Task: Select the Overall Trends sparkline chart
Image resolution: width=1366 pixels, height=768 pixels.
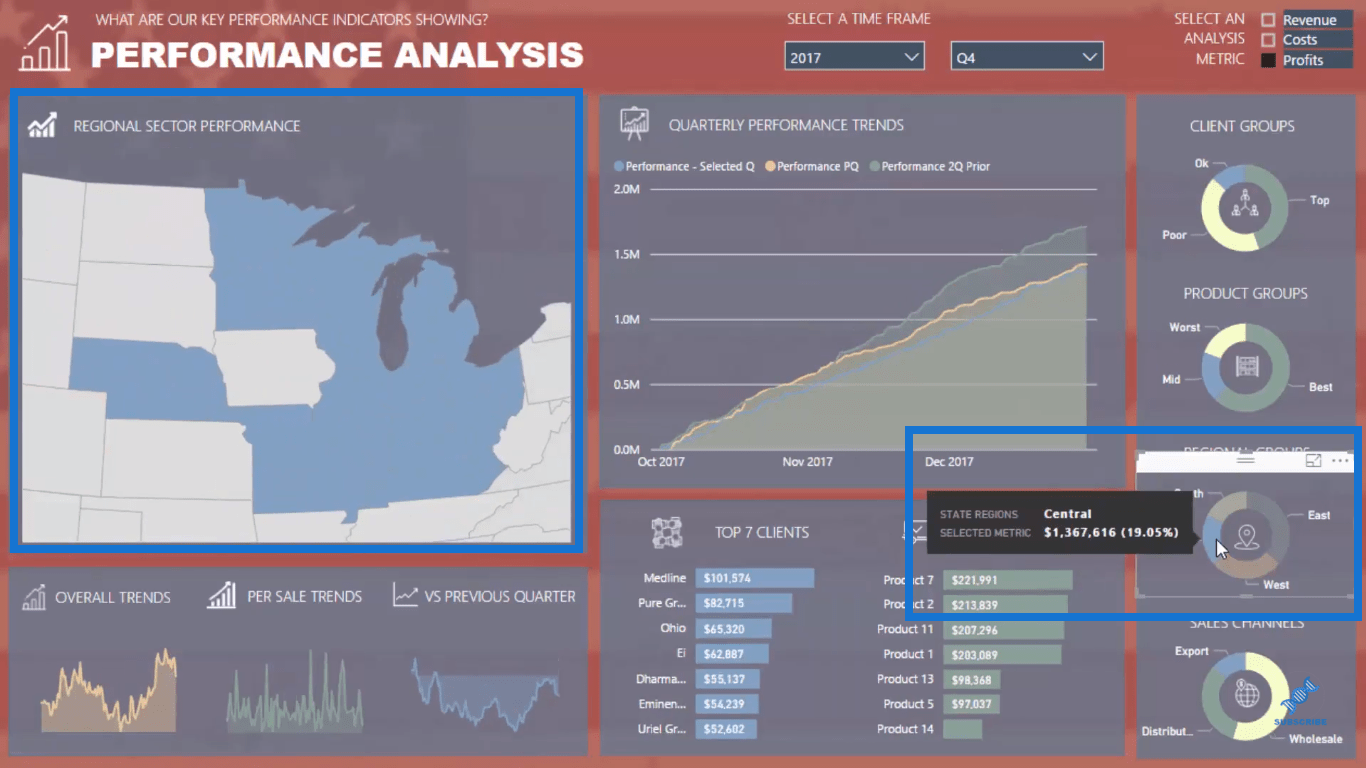Action: [x=108, y=690]
